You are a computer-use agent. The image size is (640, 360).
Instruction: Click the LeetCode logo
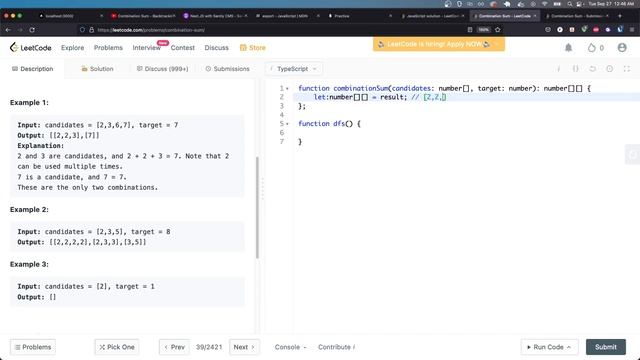coord(31,48)
